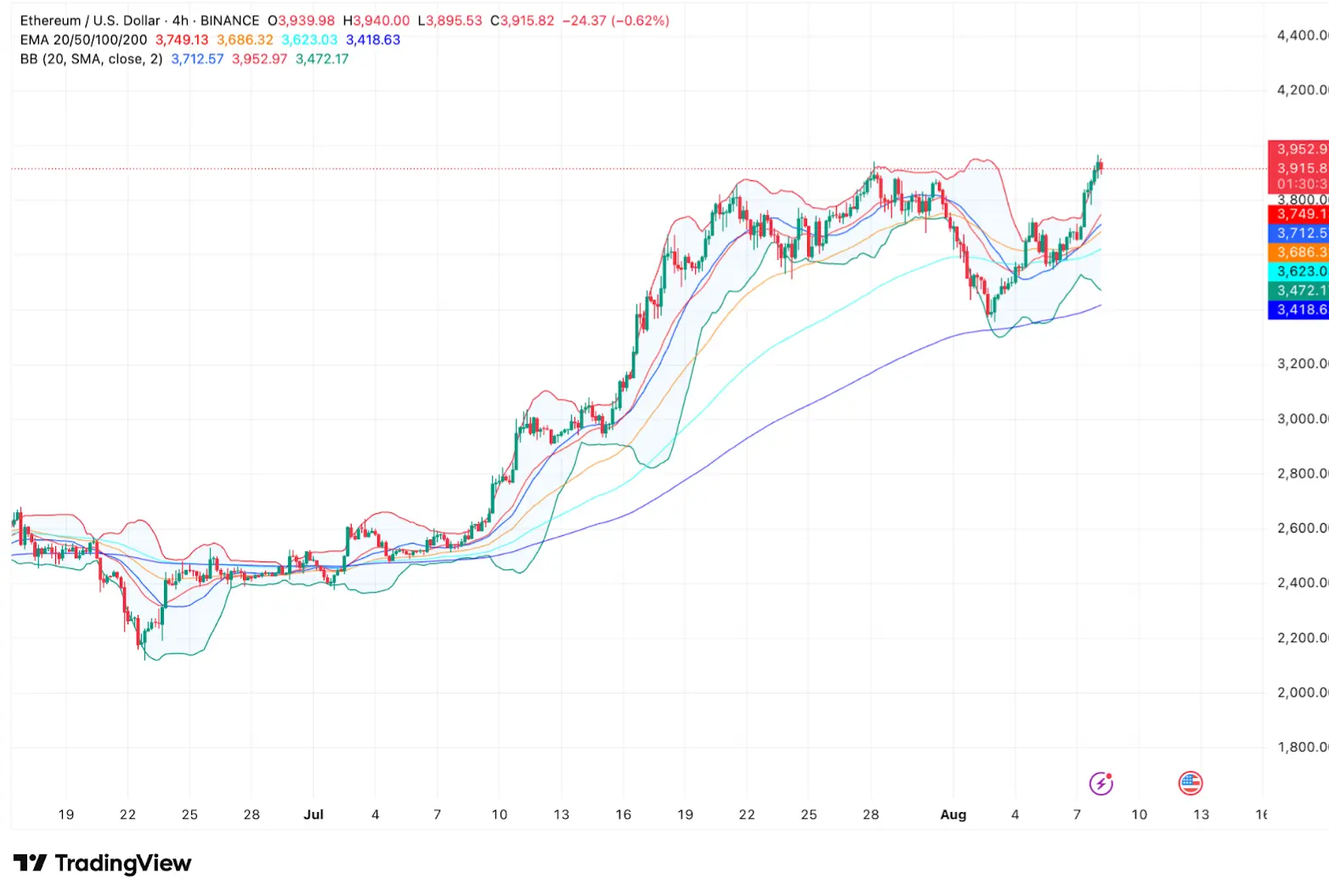Click the green 3,472.1 price axis label
The image size is (1329, 896).
tap(1298, 290)
